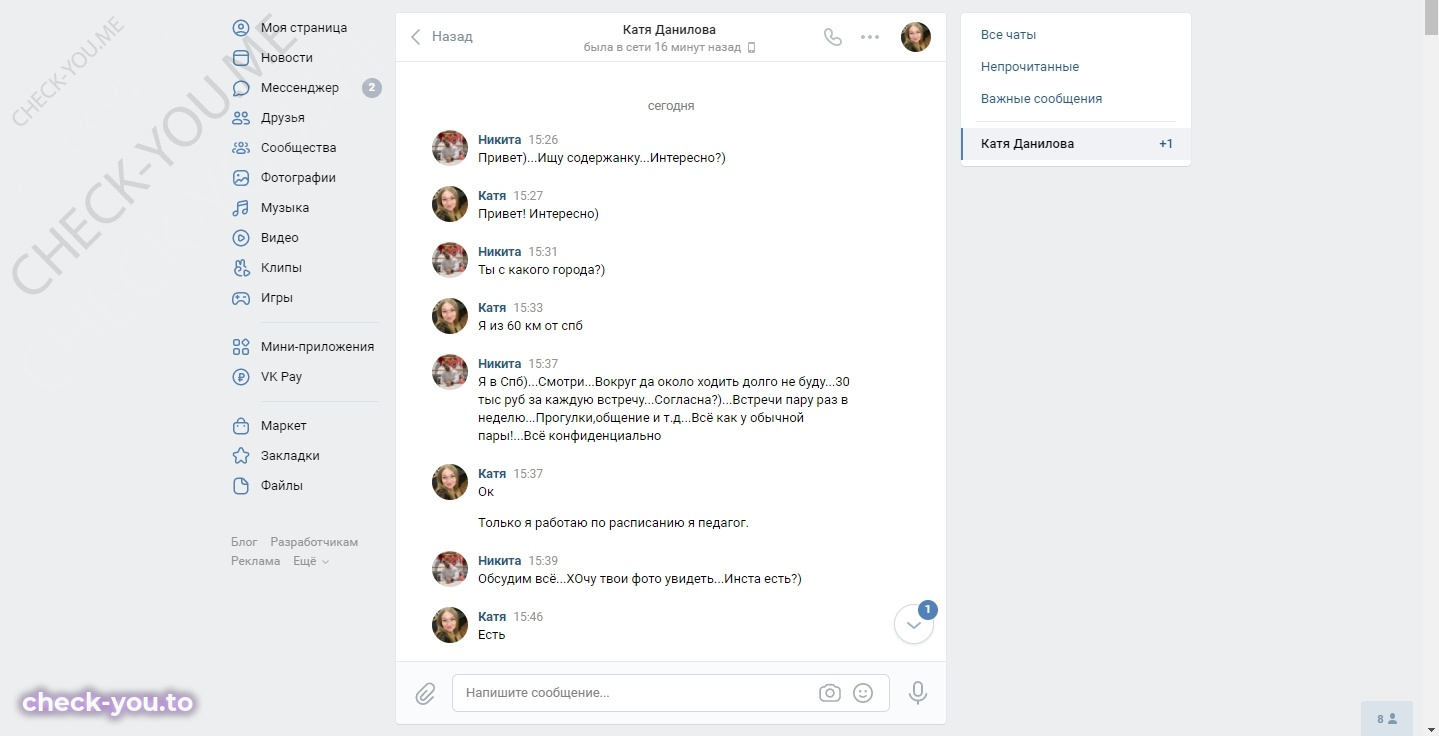
Task: Open Катя's name link at 15:27 message
Action: [x=492, y=196]
